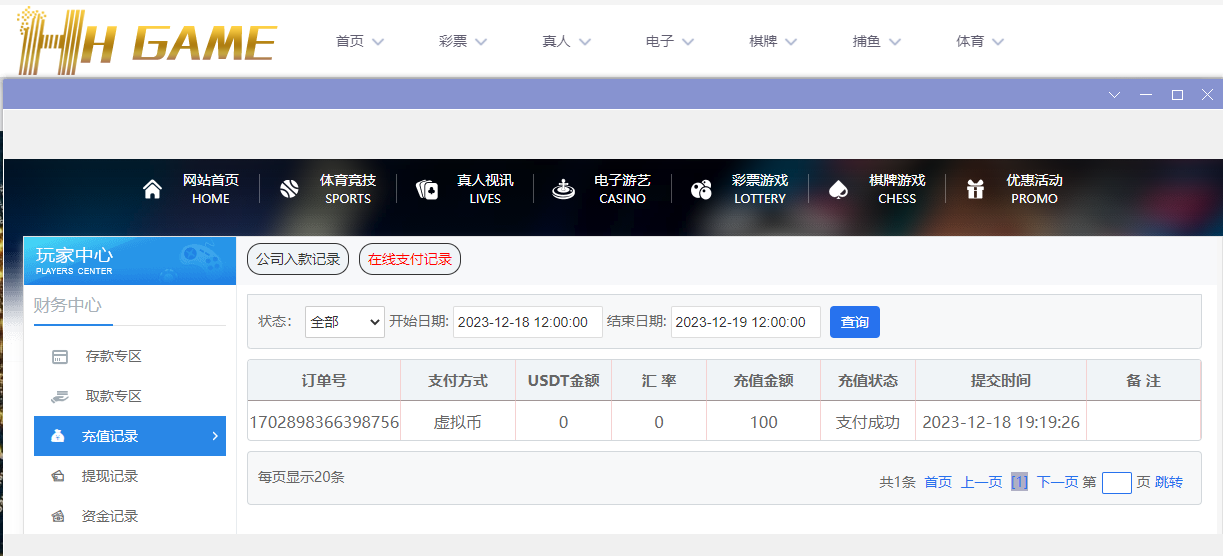Click the roulette icon for 电子游艺
1223x556 pixels.
[564, 189]
